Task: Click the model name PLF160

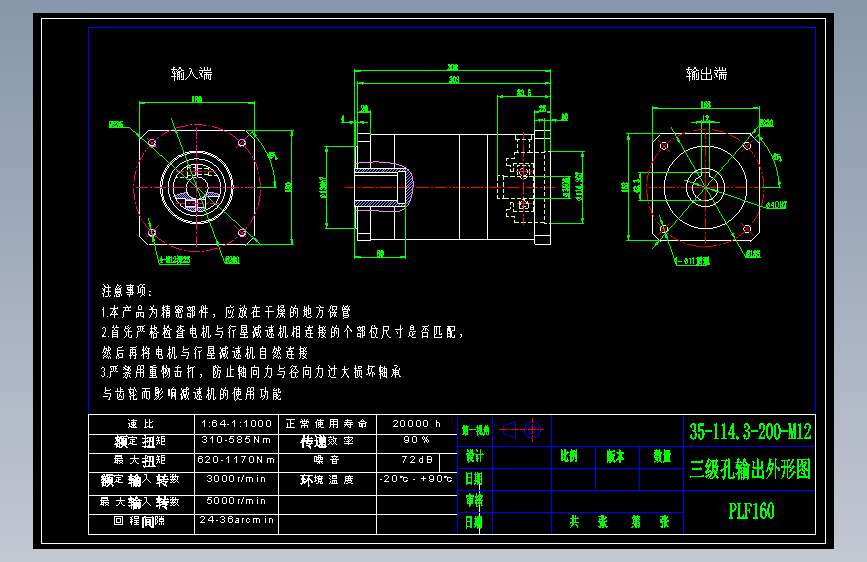Action: (751, 511)
